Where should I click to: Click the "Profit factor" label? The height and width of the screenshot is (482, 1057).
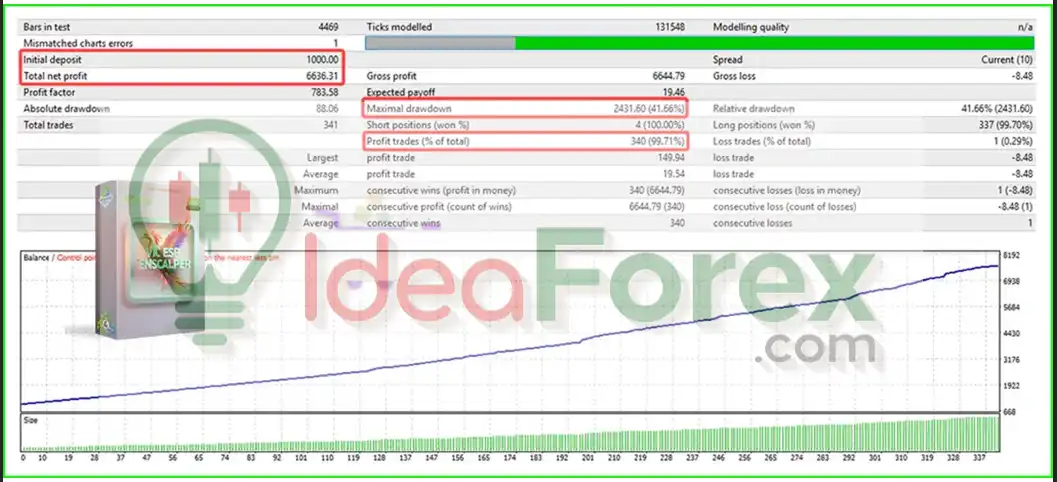point(49,92)
